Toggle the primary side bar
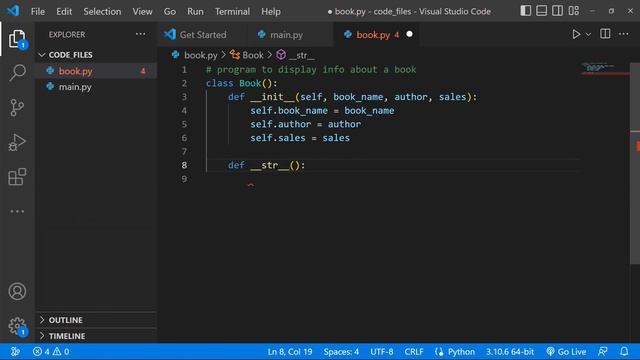640x360 pixels. coord(526,11)
